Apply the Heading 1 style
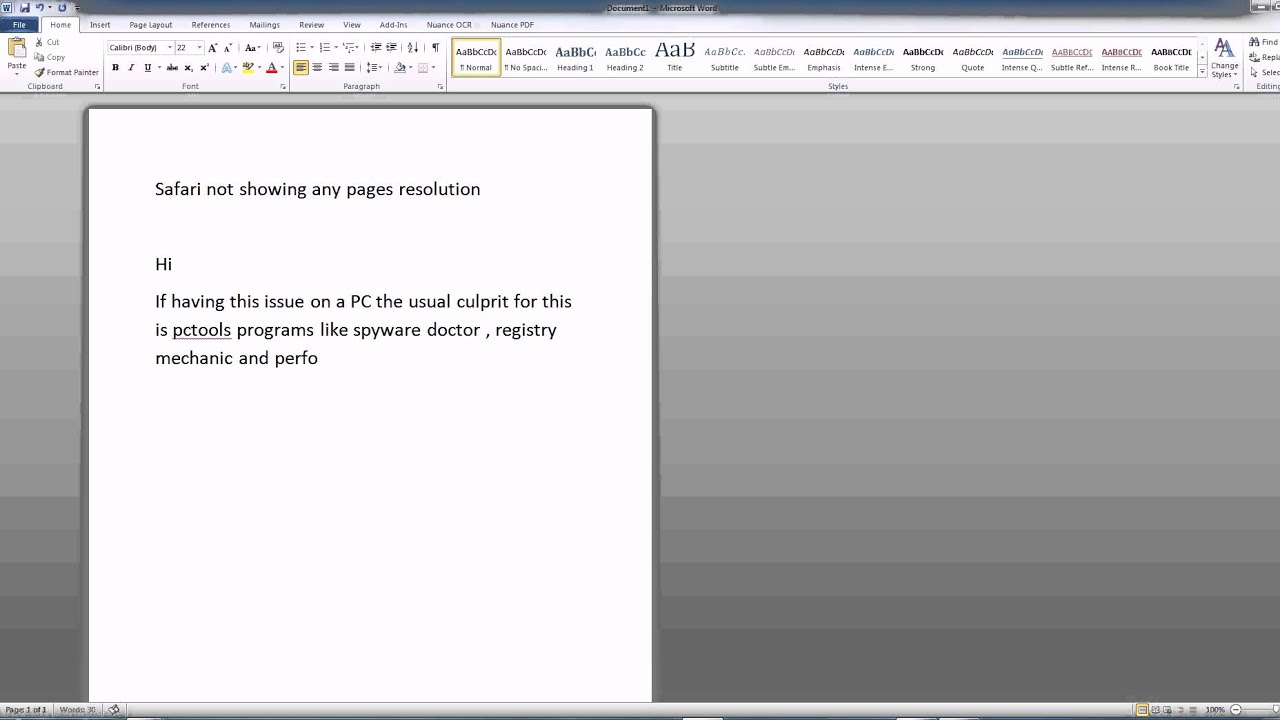 (x=575, y=58)
